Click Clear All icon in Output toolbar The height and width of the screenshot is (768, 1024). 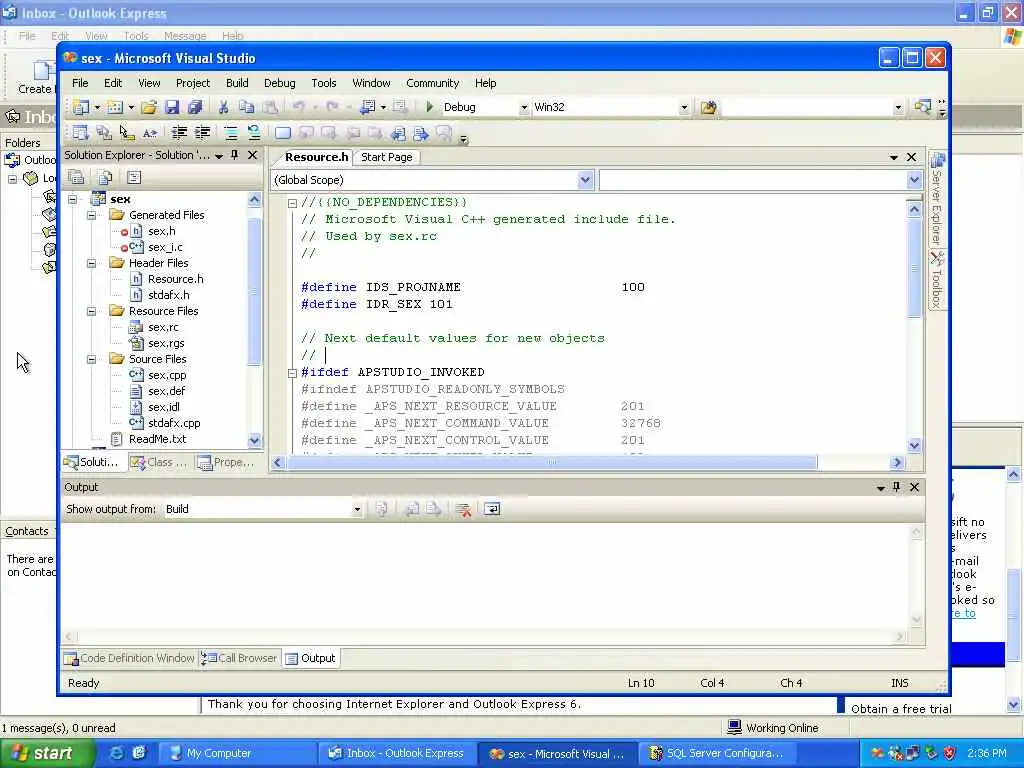pos(464,509)
